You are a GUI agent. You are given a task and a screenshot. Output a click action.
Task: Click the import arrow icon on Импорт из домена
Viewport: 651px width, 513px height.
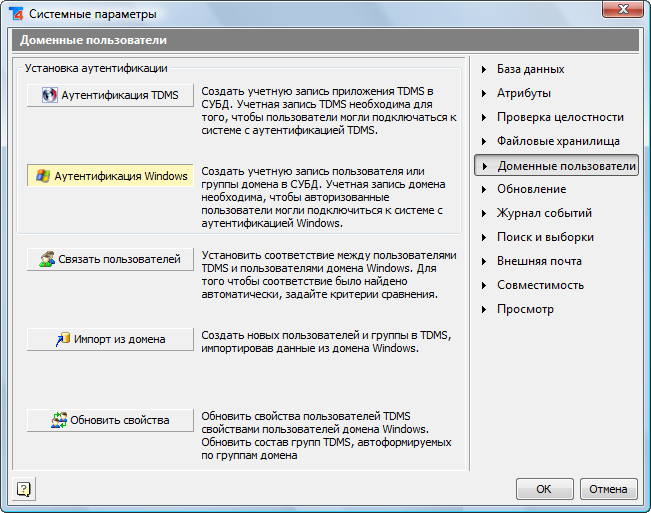[63, 339]
